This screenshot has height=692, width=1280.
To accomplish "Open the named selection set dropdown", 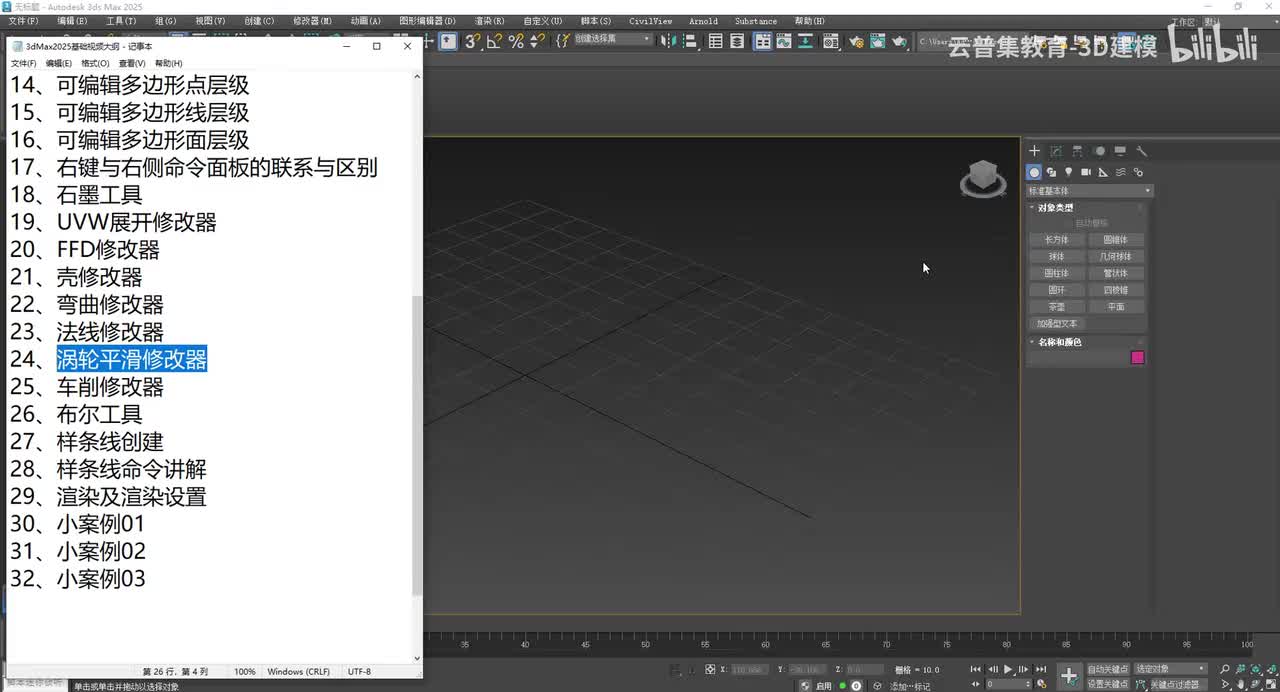I will coord(612,39).
